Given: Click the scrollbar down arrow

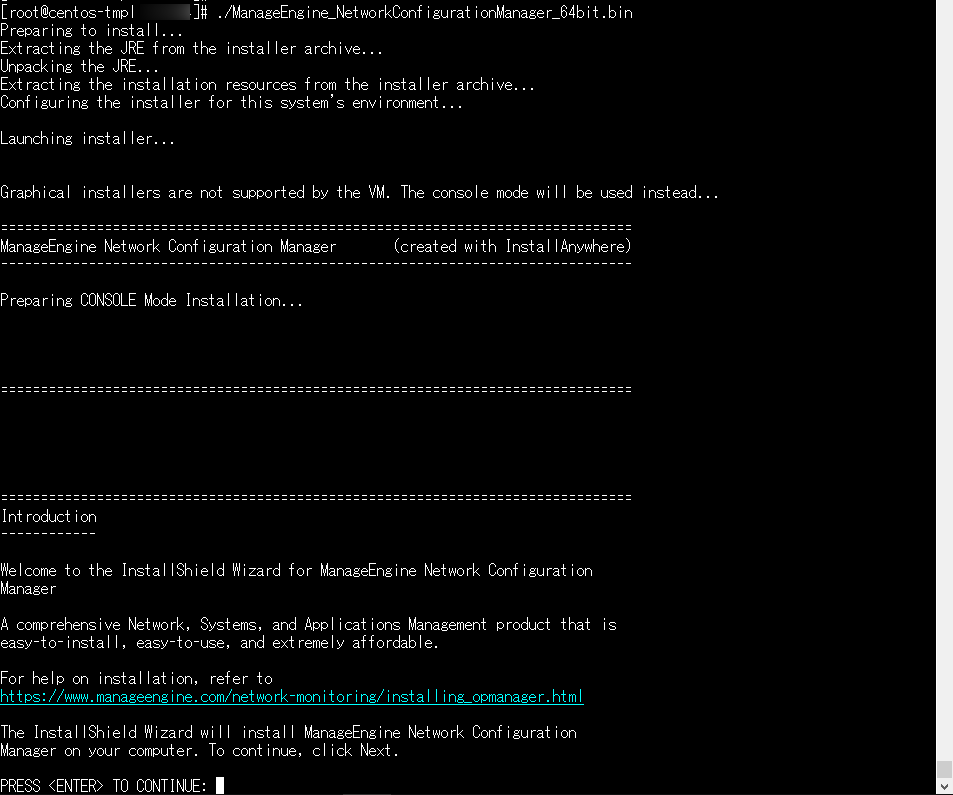Looking at the screenshot, I should point(944,788).
